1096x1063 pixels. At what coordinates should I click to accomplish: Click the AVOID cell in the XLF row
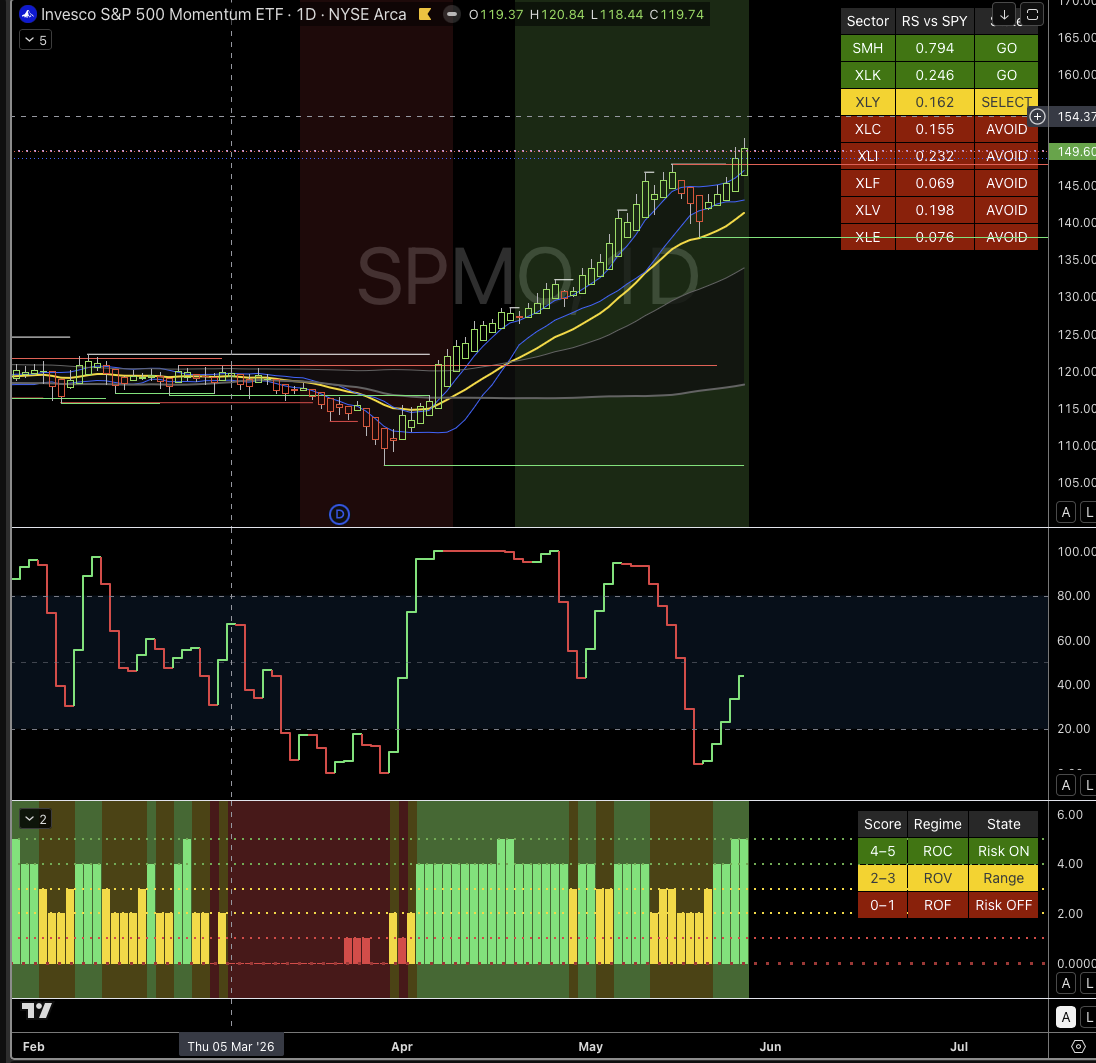1007,183
